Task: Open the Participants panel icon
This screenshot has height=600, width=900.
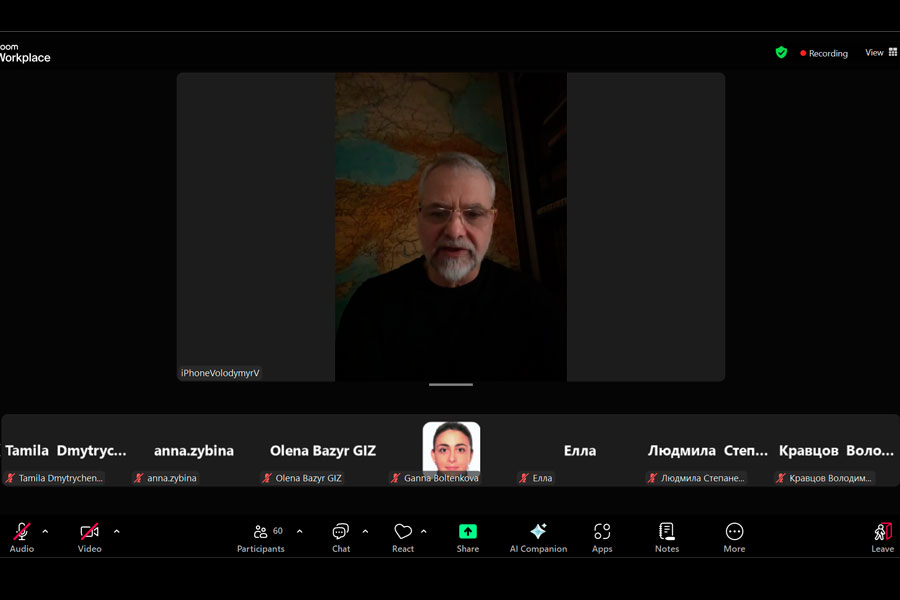Action: 261,532
